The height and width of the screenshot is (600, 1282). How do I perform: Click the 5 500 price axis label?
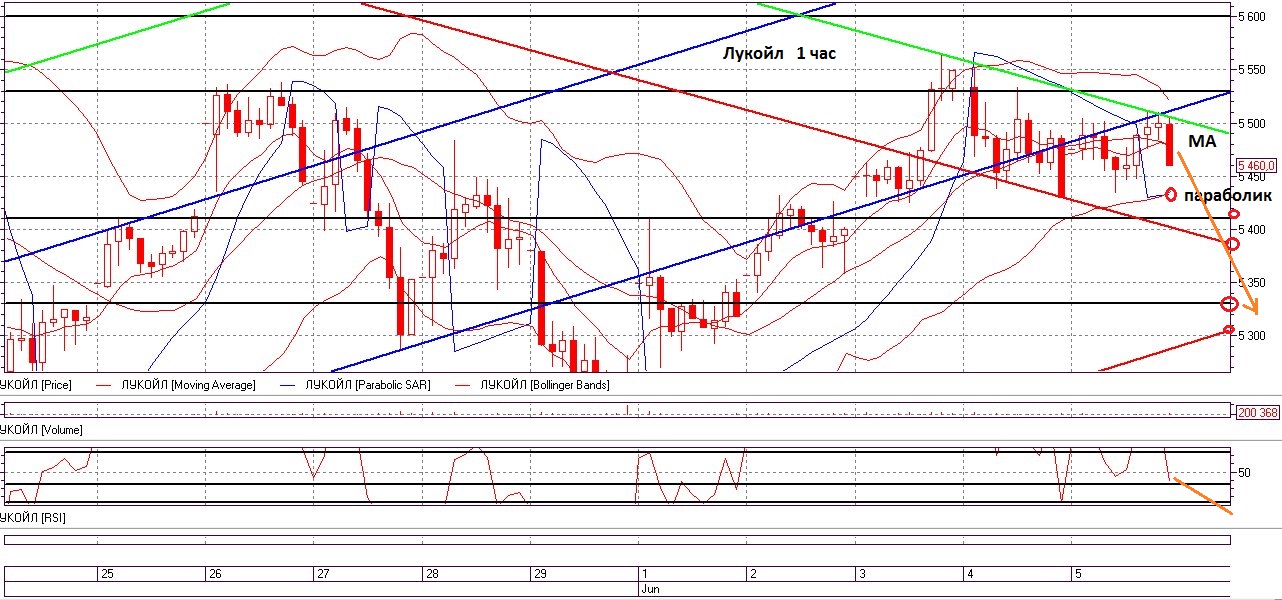(x=1251, y=123)
